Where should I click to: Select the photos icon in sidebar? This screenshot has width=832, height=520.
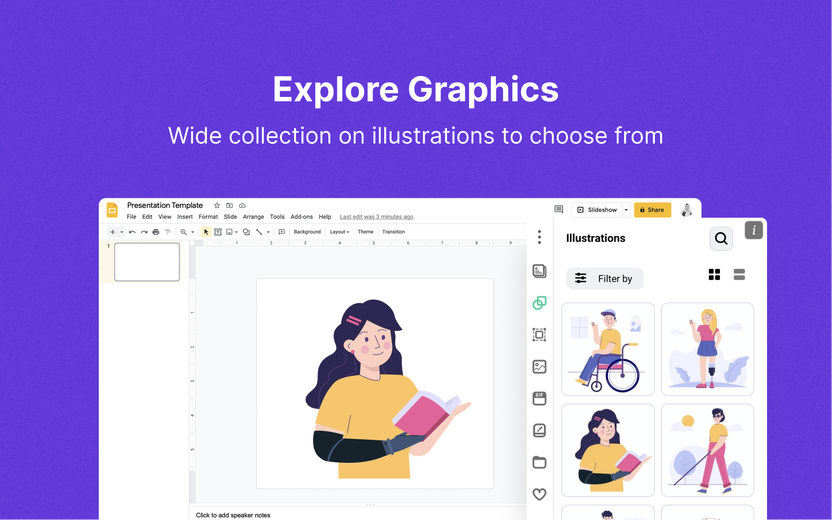539,367
